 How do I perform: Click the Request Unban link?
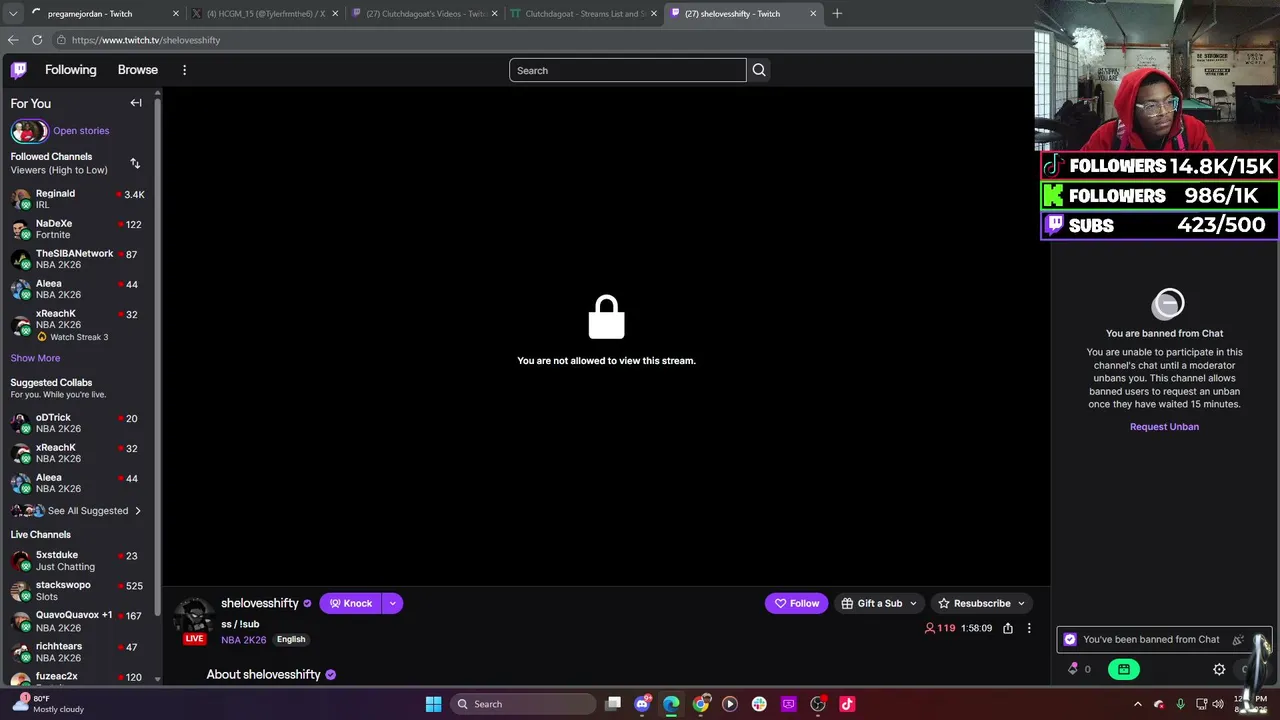coord(1164,427)
